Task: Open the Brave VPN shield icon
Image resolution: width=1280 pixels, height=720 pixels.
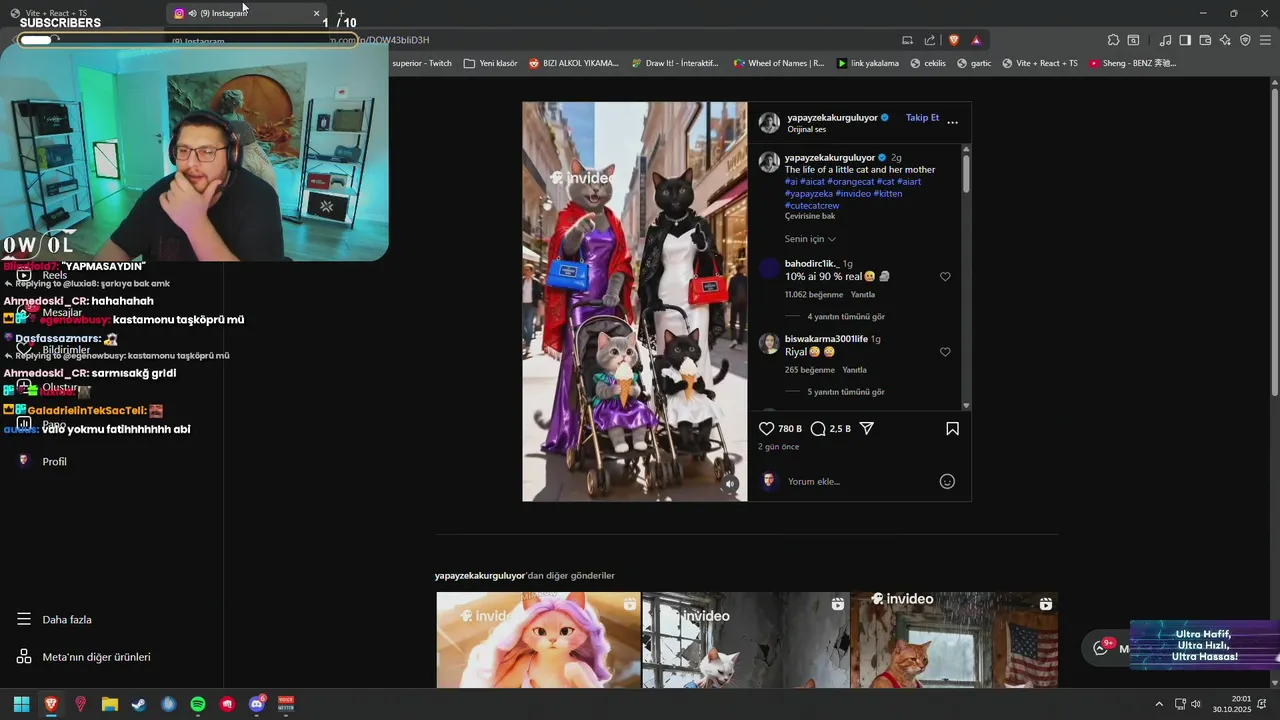Action: 1245,40
